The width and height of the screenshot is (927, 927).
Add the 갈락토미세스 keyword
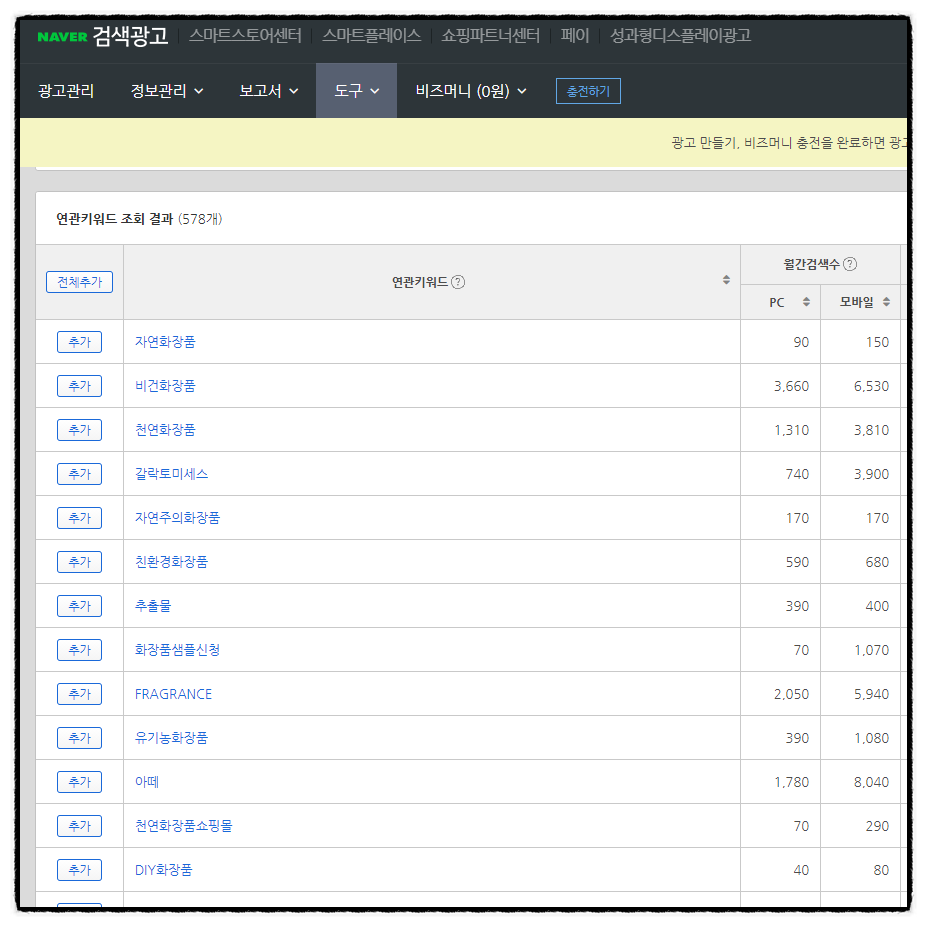(79, 474)
